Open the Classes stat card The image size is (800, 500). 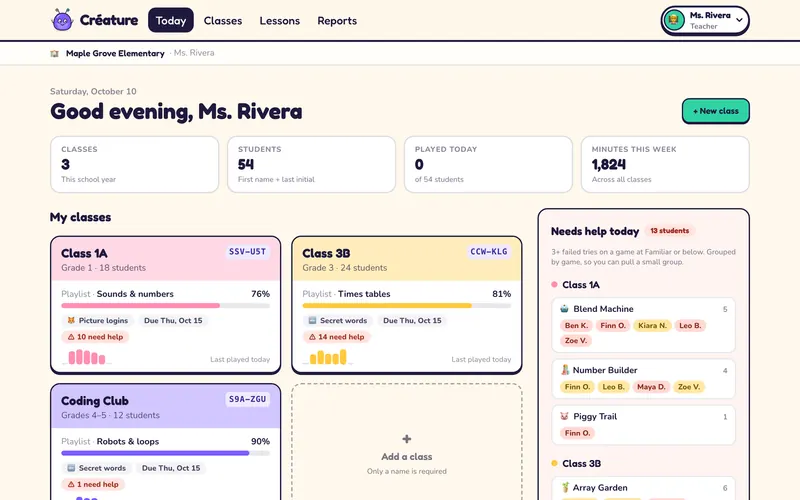pyautogui.click(x=135, y=164)
